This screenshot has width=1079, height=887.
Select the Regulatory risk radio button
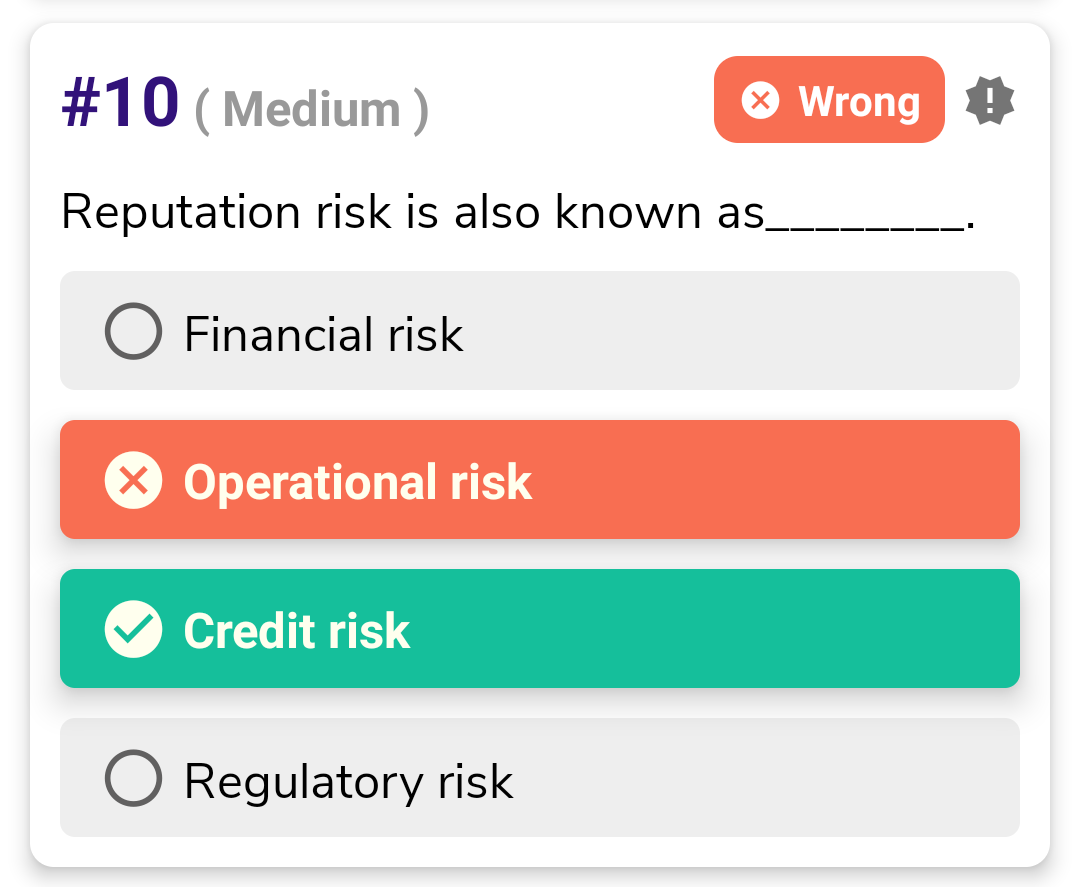click(x=133, y=778)
